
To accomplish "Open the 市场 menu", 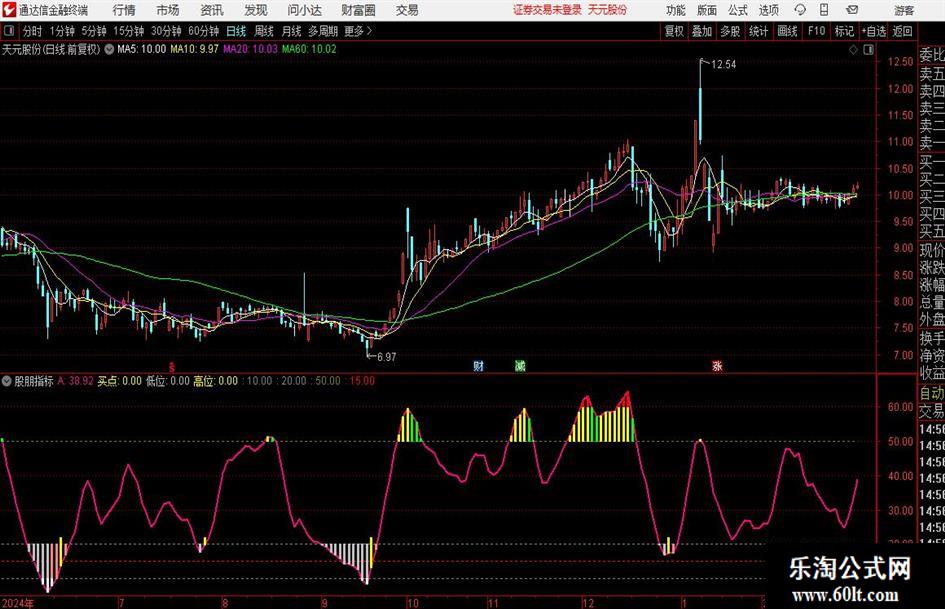I will tap(168, 10).
